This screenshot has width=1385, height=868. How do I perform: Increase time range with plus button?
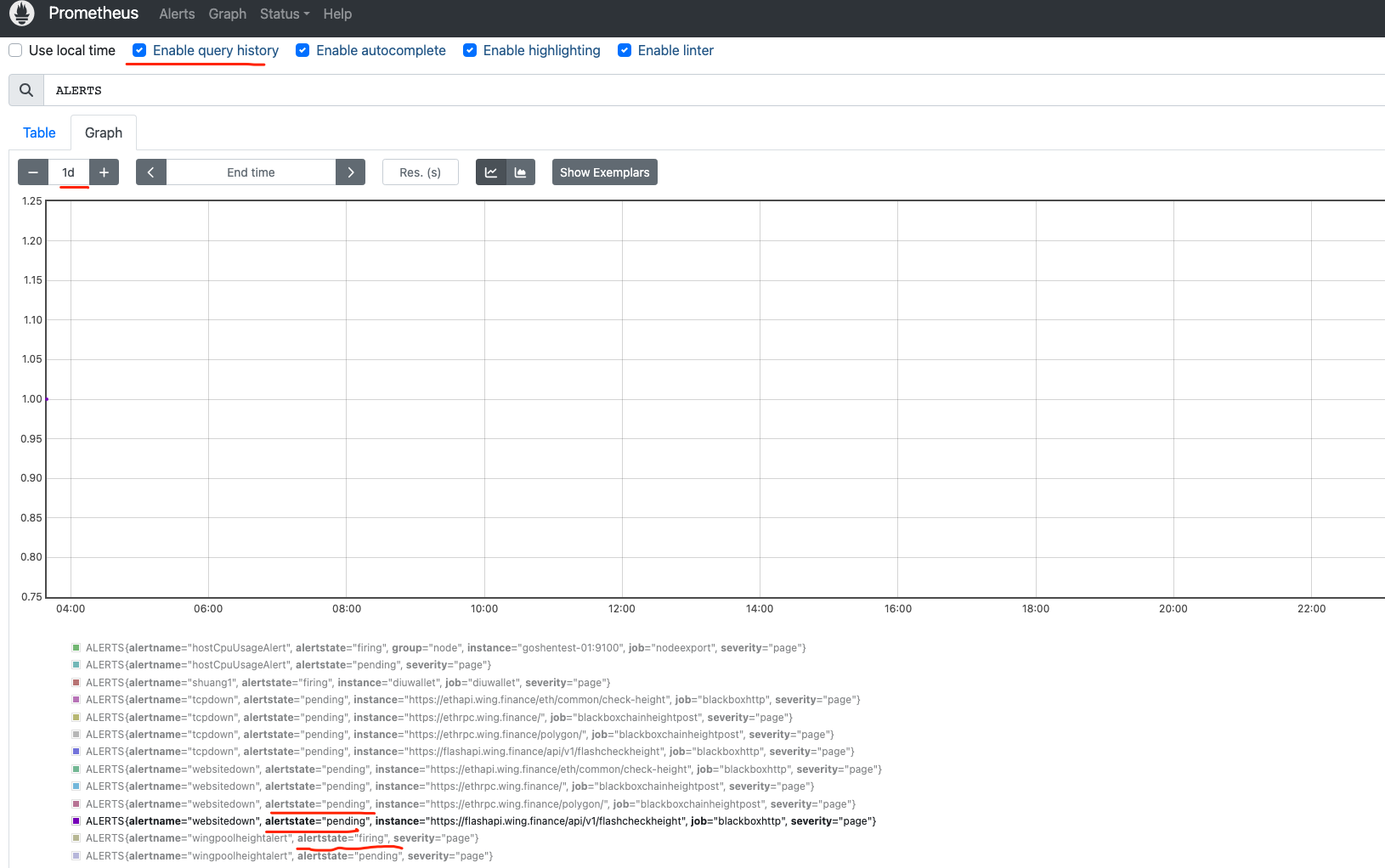tap(104, 172)
